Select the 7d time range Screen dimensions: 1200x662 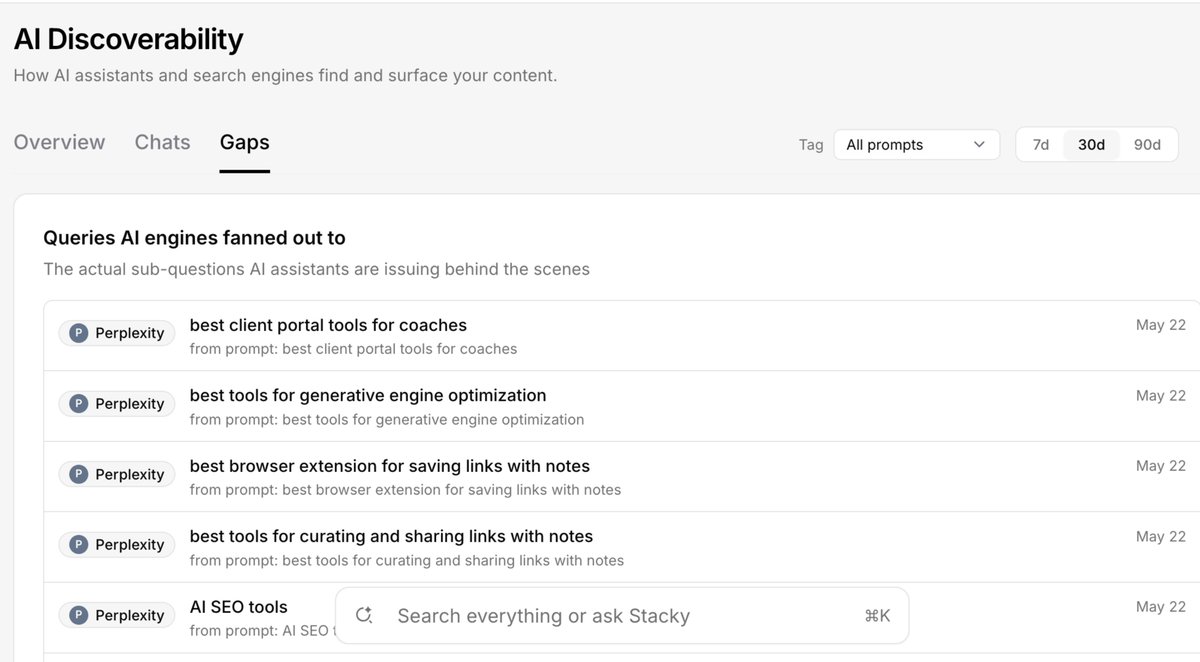(x=1041, y=145)
